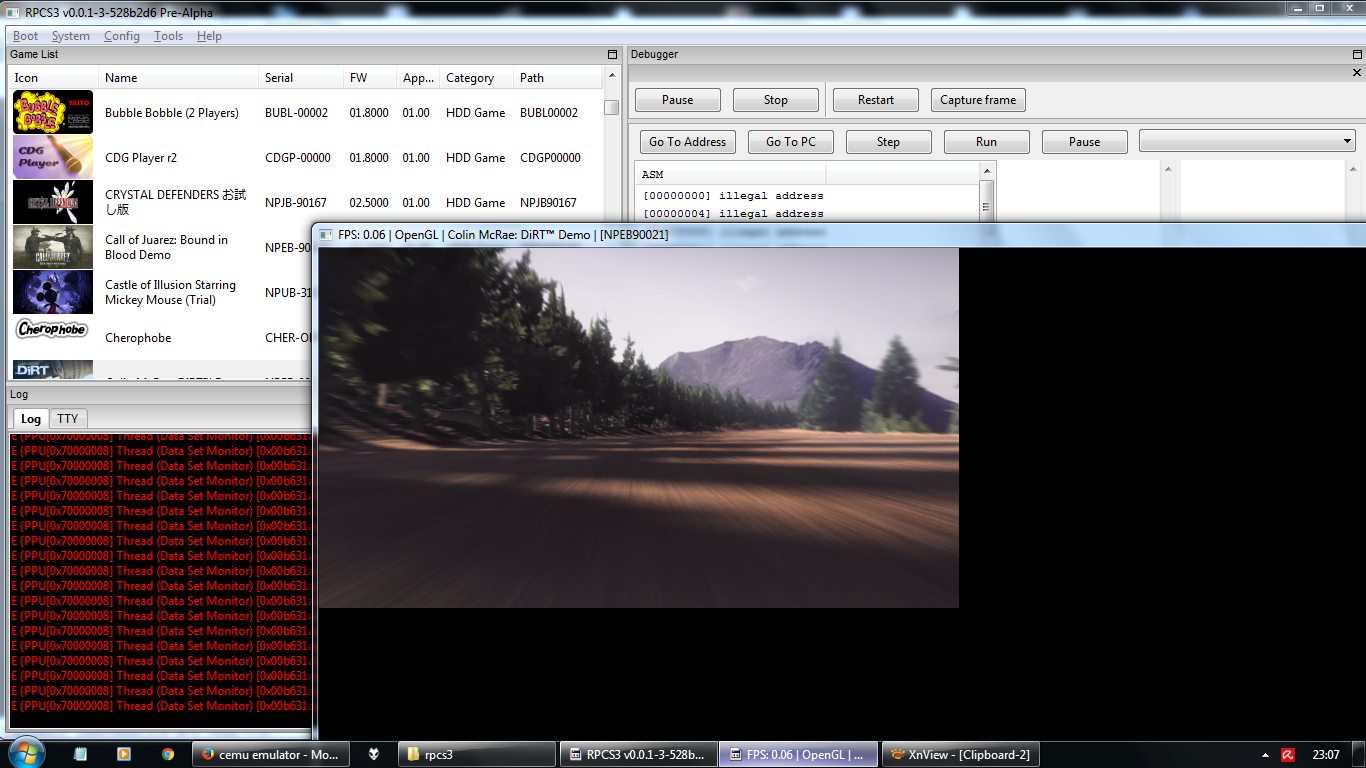Select the Cherophobe logo icon
This screenshot has height=768, width=1366.
[x=52, y=330]
